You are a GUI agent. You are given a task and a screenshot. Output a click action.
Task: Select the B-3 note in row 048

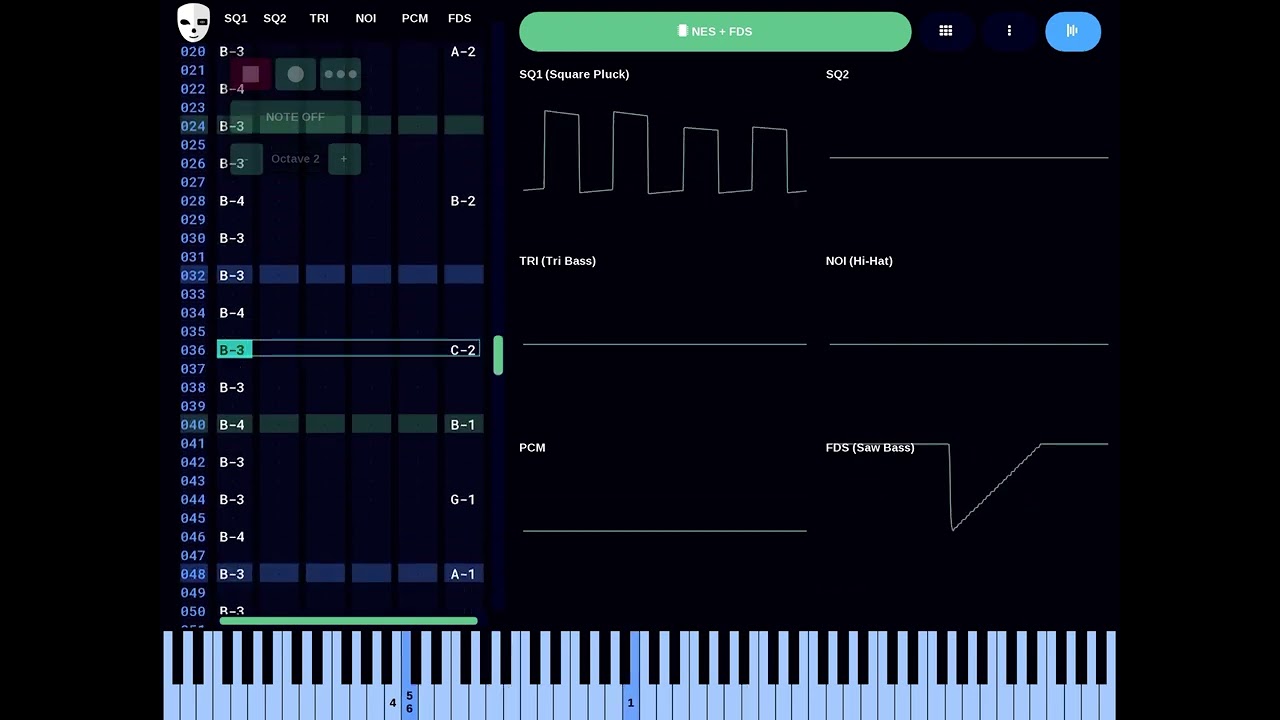[x=232, y=574]
